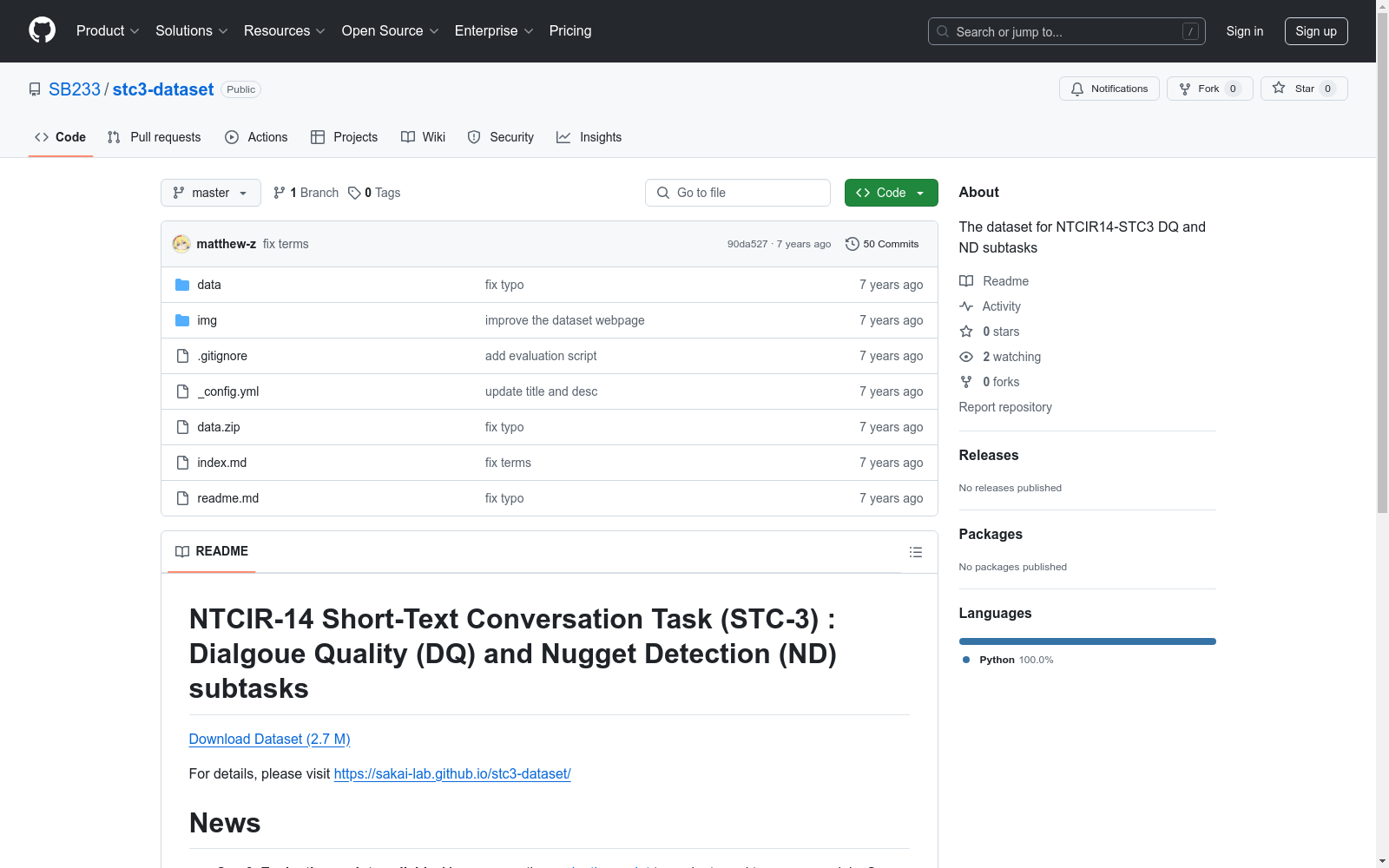
Task: Click the Report repository link
Action: point(1005,407)
